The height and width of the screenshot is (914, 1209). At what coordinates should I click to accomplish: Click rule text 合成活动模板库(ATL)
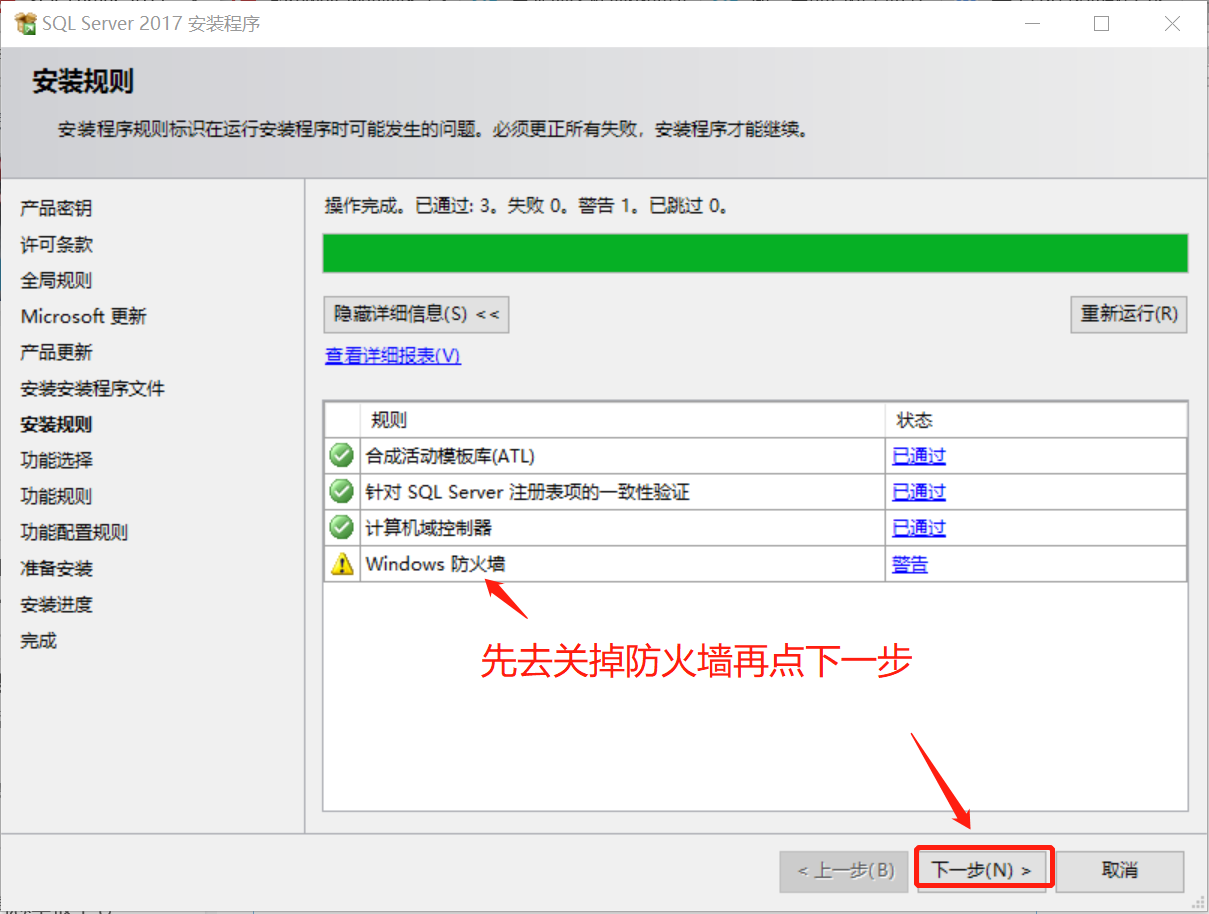click(450, 456)
